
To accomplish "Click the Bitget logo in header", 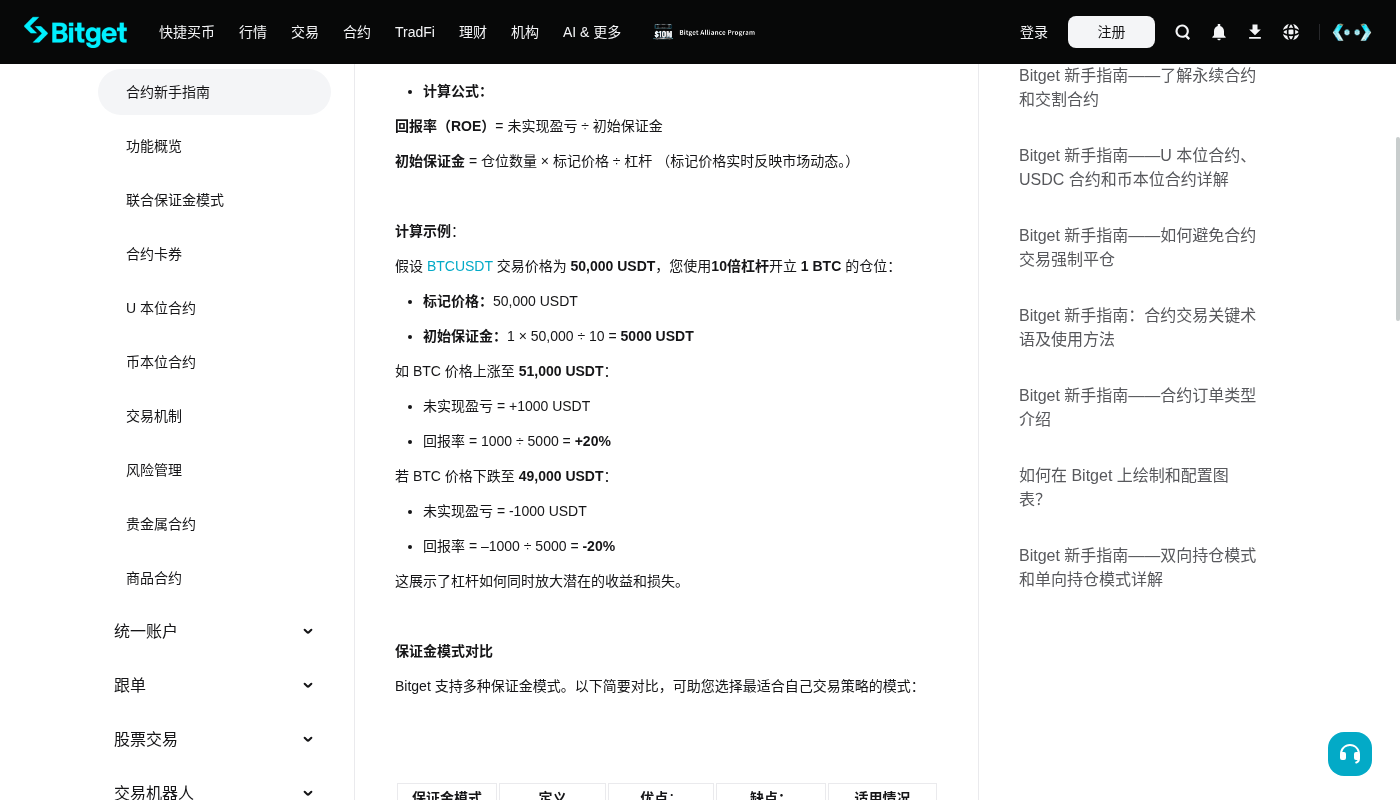I will (x=76, y=32).
